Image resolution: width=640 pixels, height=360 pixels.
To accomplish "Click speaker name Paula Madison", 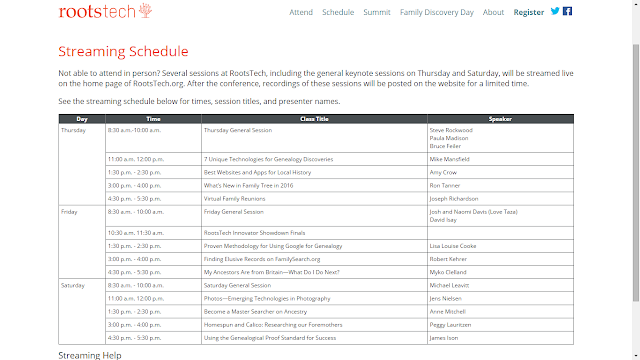I will pos(449,138).
